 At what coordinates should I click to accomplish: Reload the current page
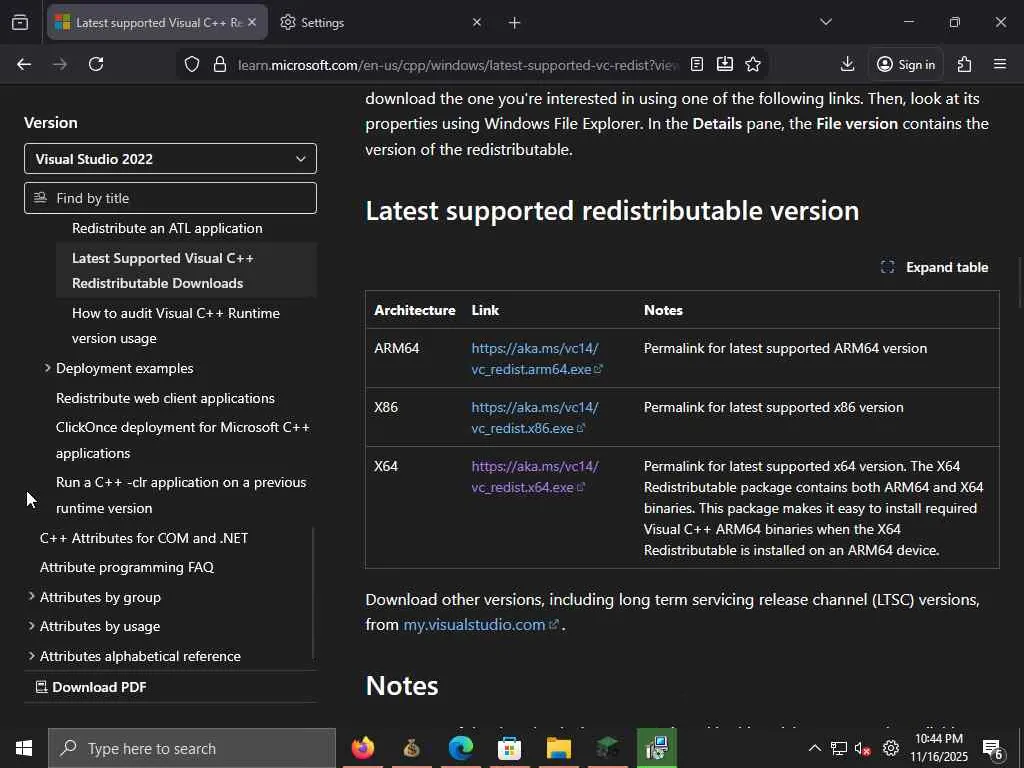click(96, 64)
